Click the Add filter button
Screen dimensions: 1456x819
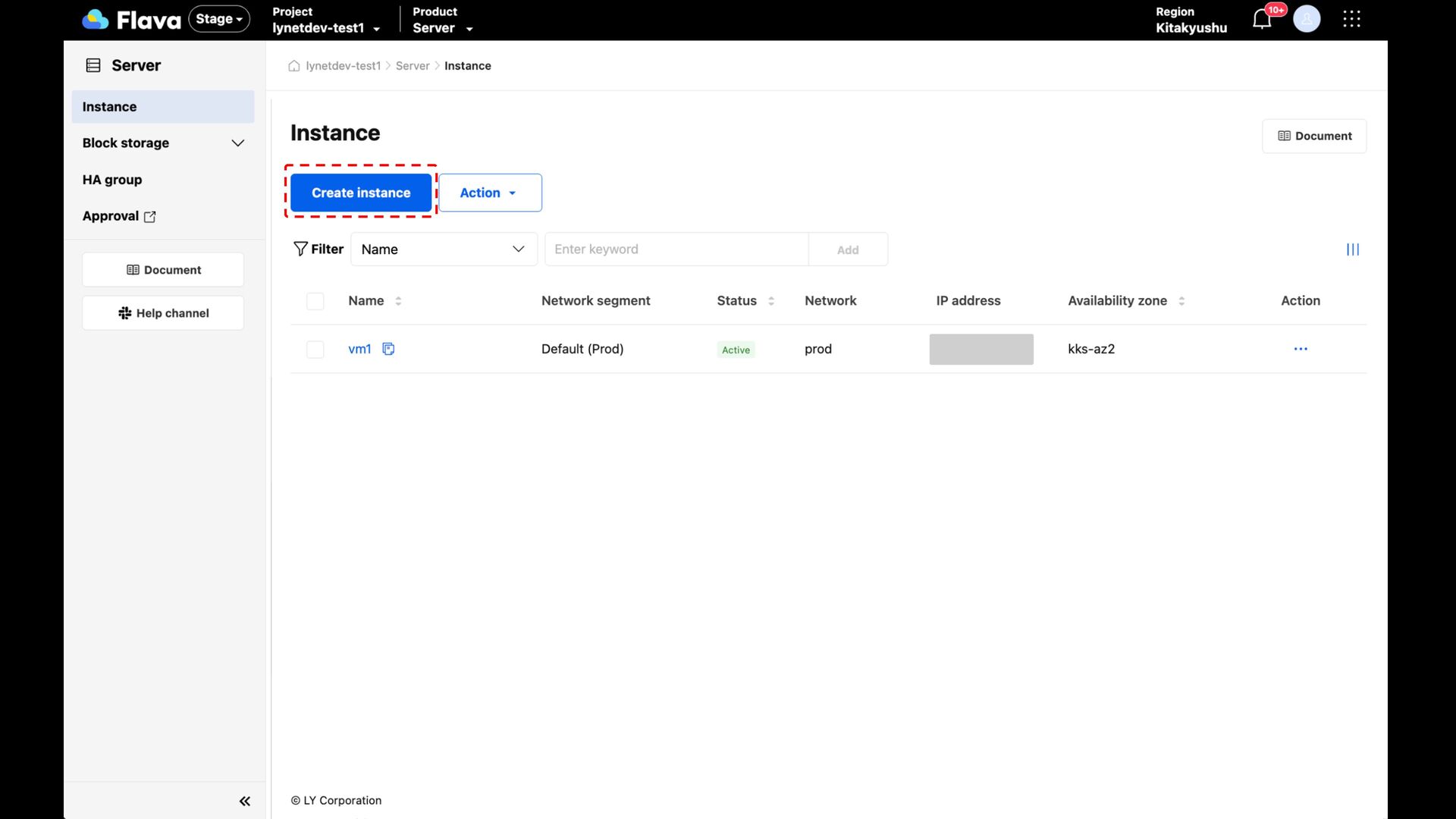tap(848, 249)
